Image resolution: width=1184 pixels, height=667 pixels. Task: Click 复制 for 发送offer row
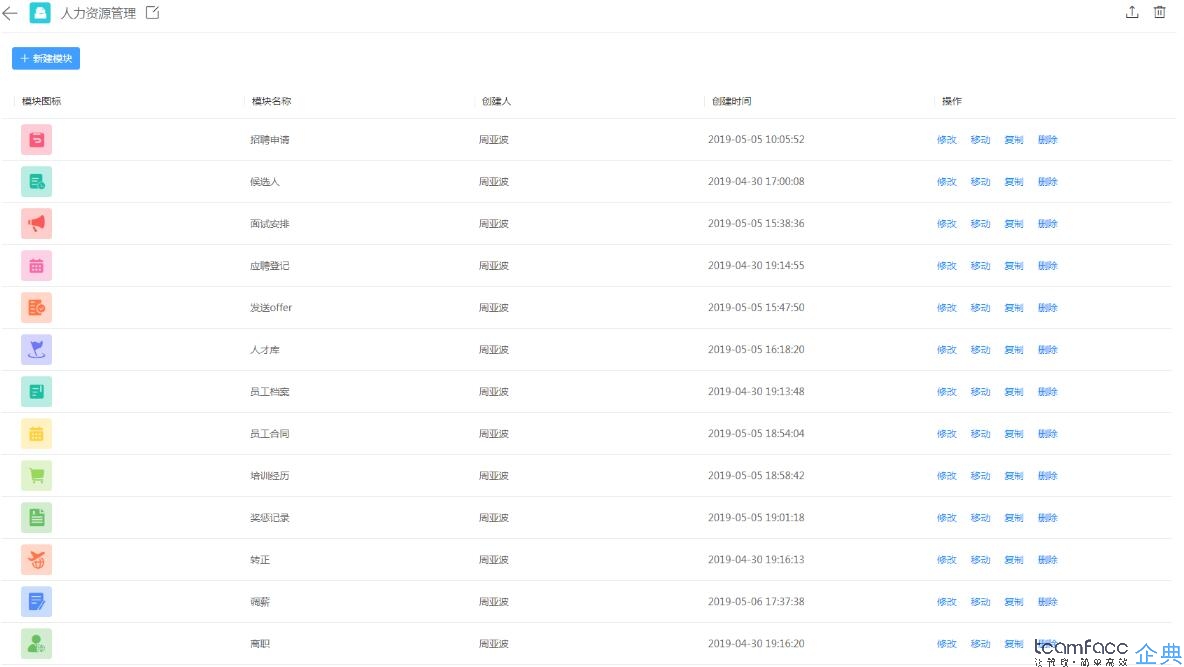[1014, 307]
